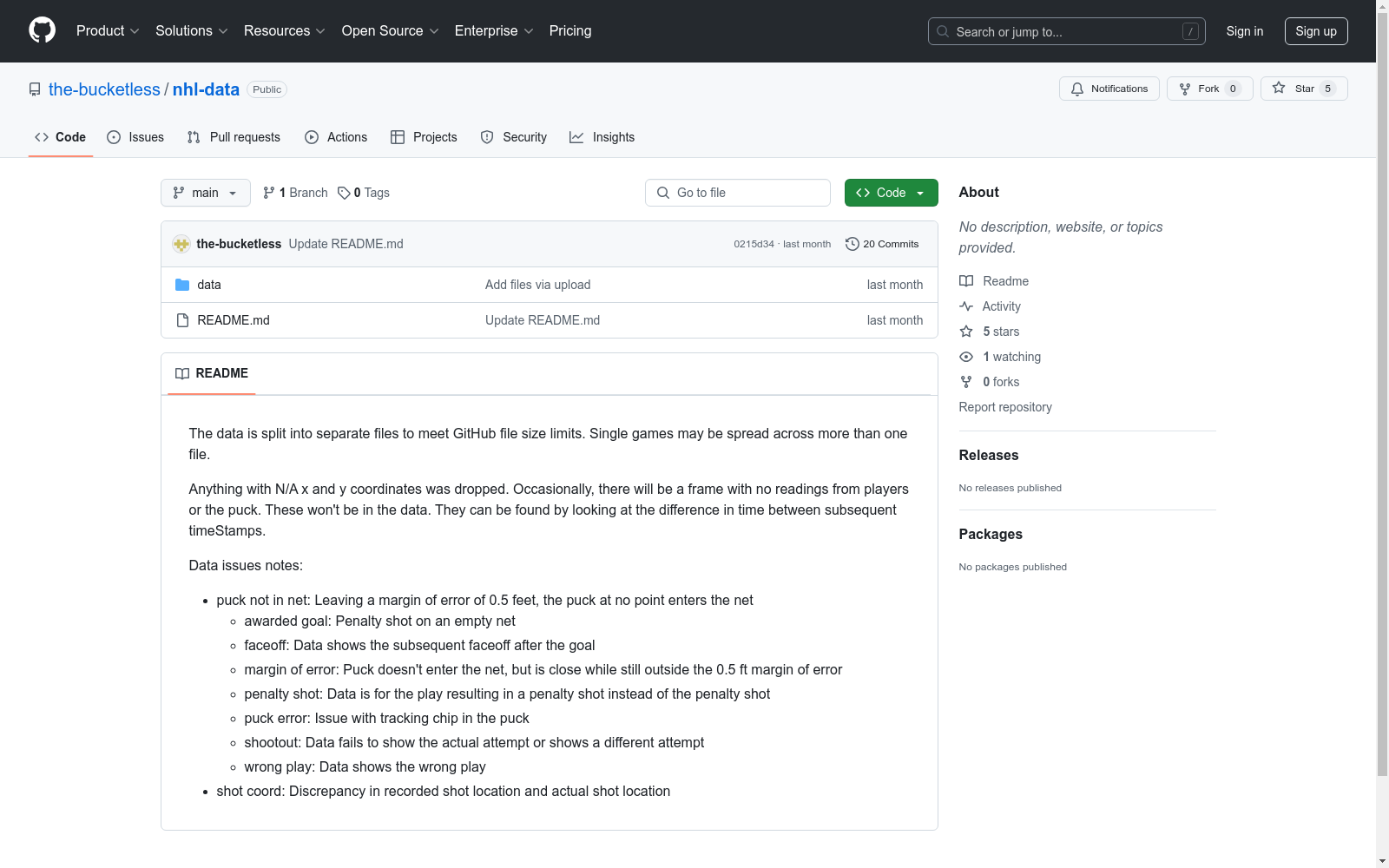The image size is (1389, 868).
Task: View the 20 Commits history
Action: coord(882,244)
